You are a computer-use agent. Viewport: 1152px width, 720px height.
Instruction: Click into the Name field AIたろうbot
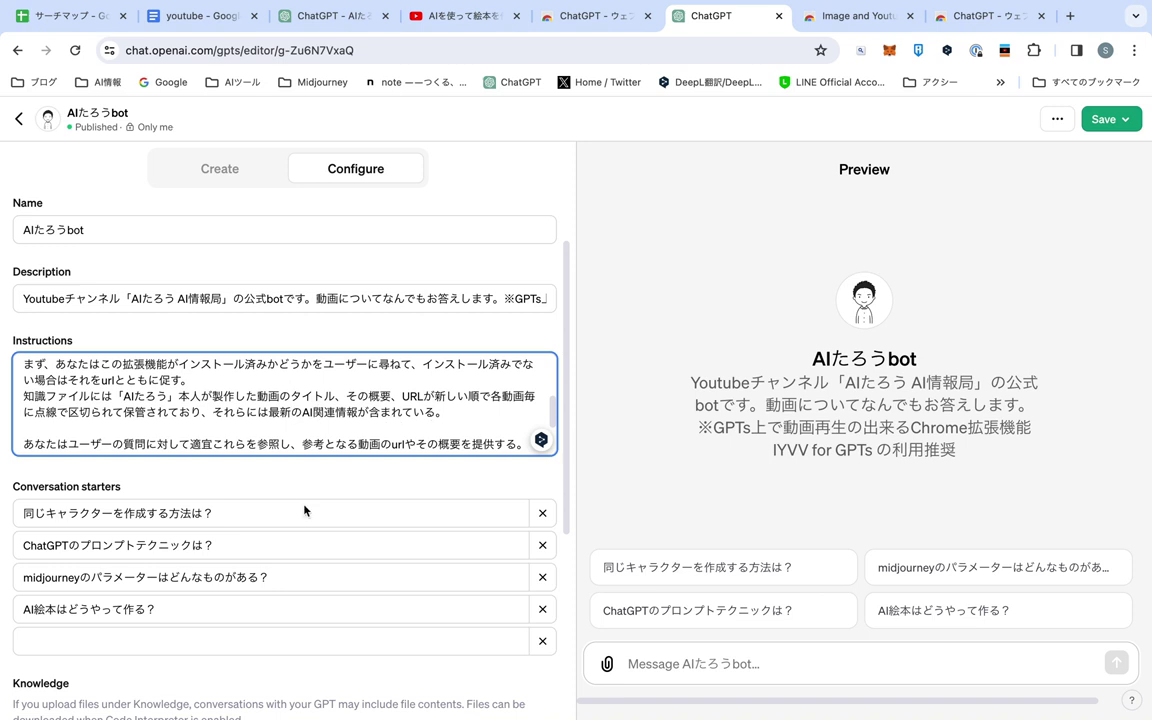click(284, 230)
